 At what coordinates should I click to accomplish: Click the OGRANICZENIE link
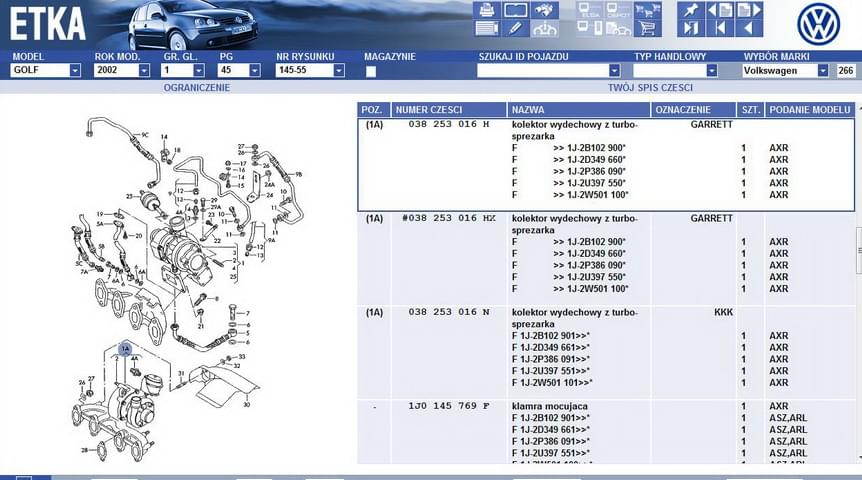197,87
